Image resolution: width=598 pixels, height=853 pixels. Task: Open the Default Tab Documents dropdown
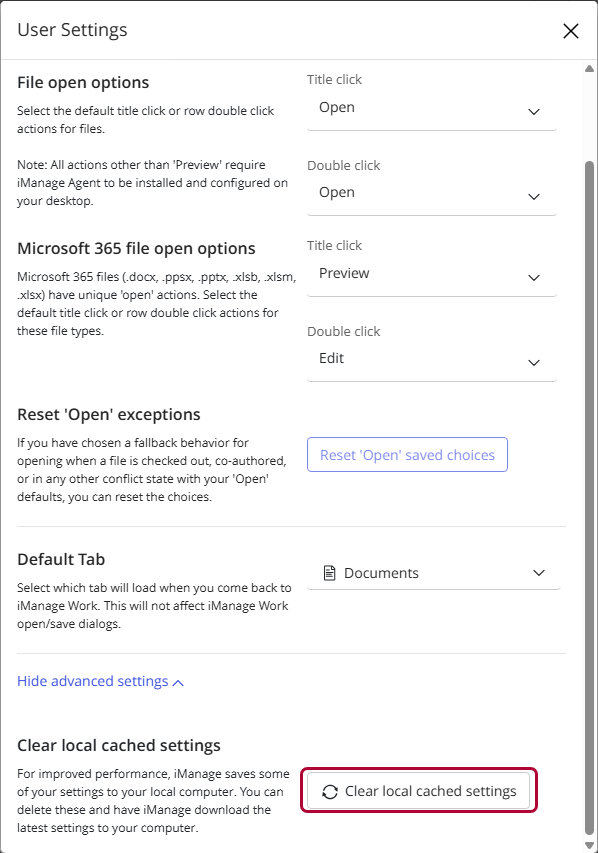coord(434,573)
